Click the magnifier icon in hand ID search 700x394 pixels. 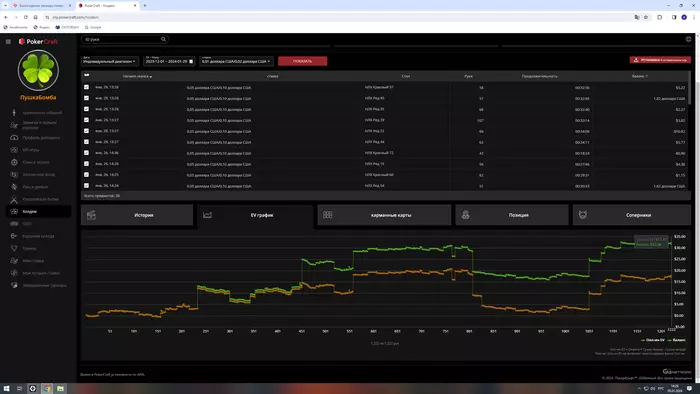pos(163,39)
